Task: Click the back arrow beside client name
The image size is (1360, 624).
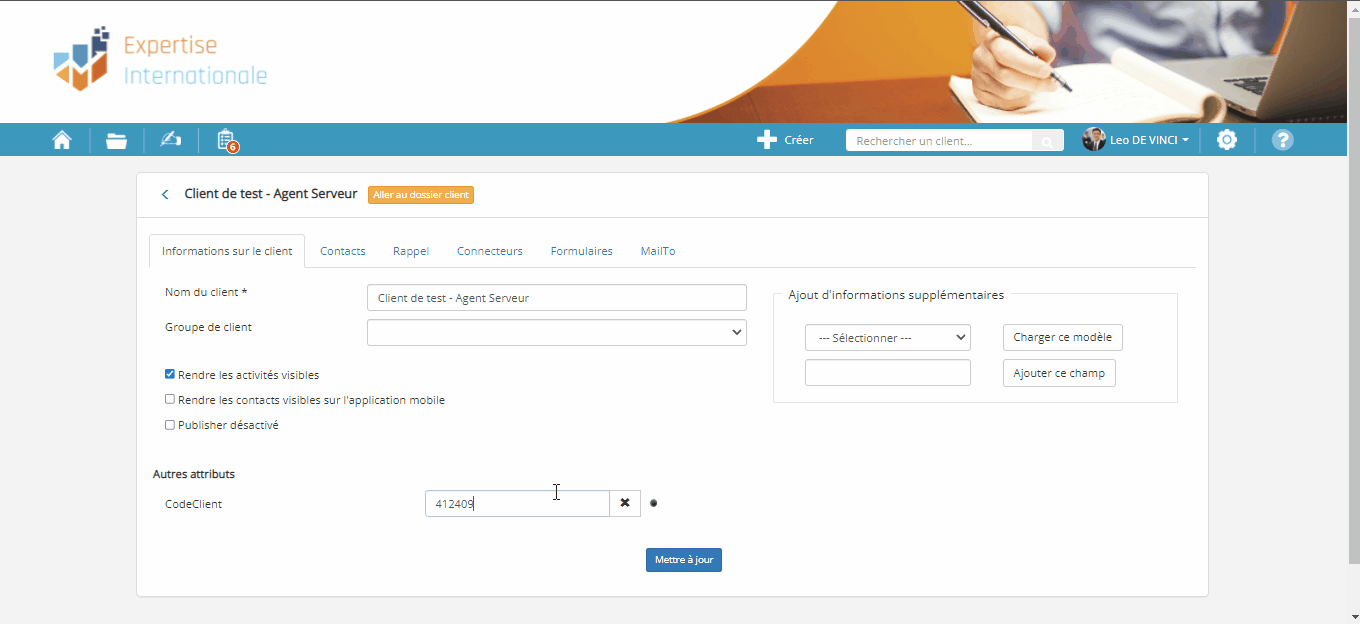Action: coord(165,195)
